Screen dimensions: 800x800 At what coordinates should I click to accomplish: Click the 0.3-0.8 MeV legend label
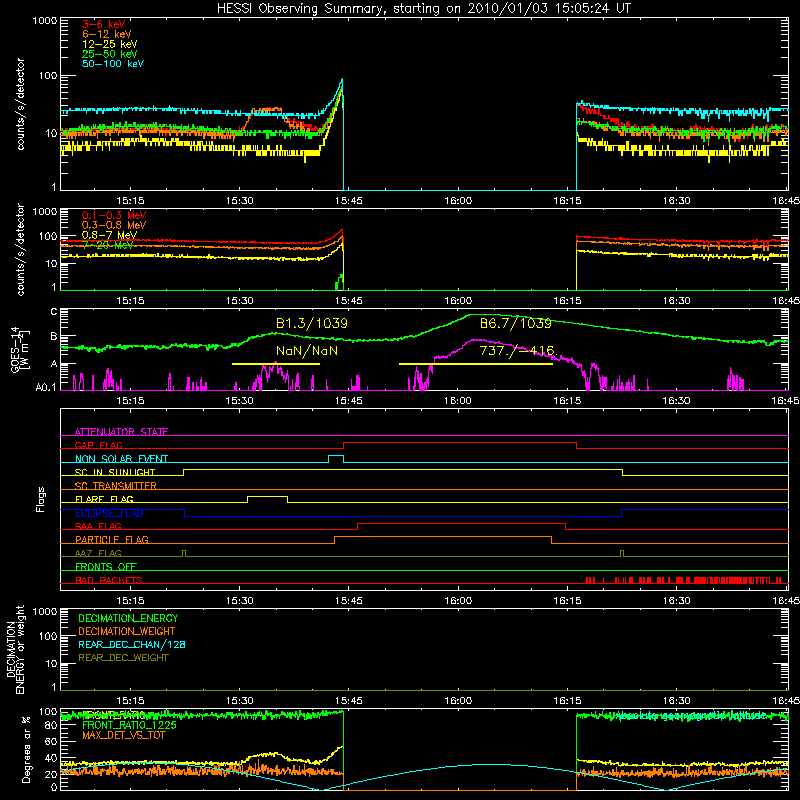click(114, 225)
